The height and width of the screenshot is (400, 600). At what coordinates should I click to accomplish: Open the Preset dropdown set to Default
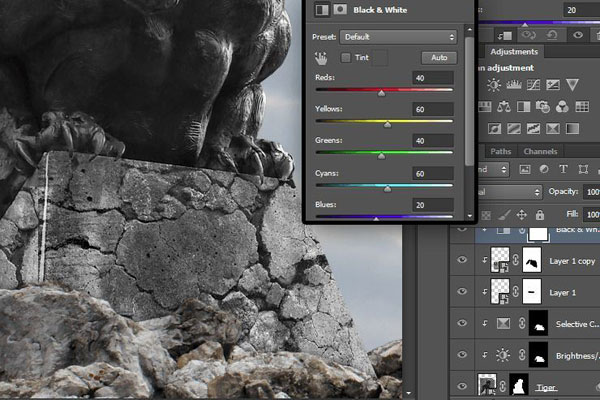(398, 37)
